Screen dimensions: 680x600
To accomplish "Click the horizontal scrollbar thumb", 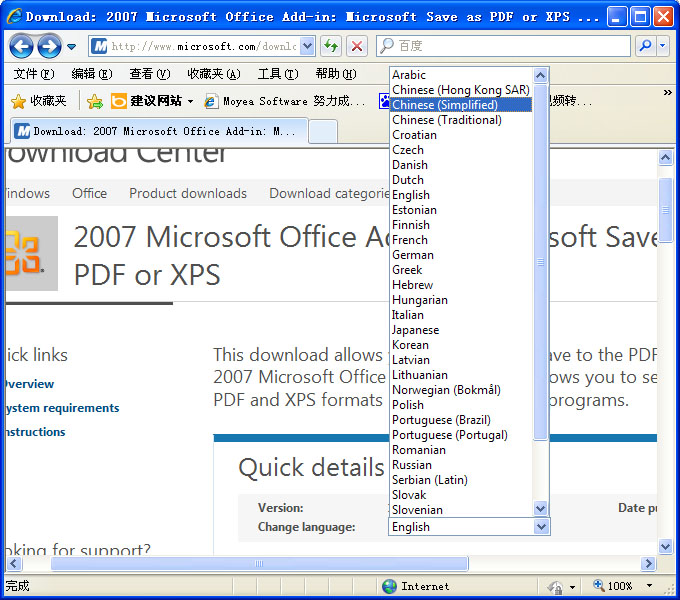I will pyautogui.click(x=259, y=564).
